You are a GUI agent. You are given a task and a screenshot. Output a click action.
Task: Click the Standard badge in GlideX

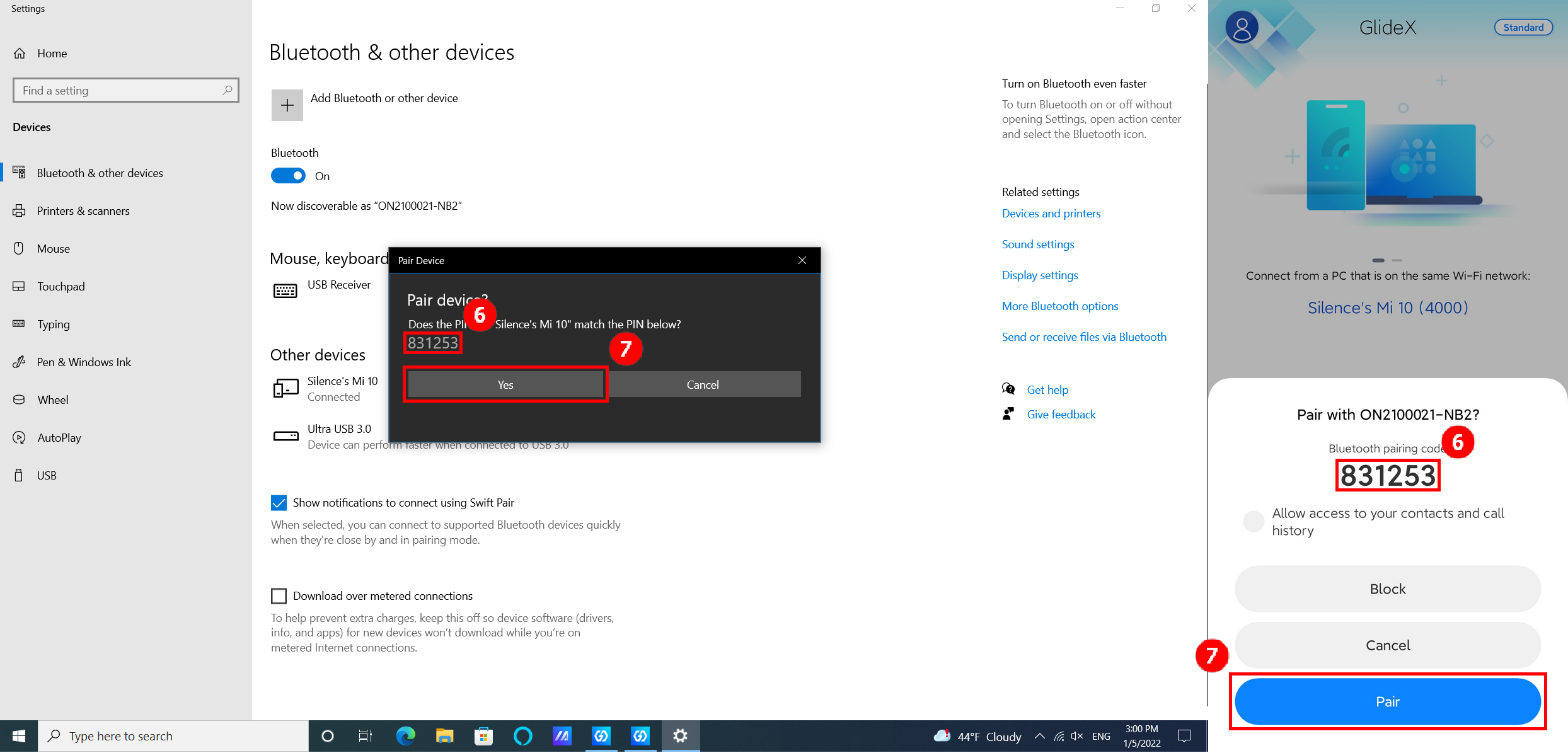pos(1523,27)
